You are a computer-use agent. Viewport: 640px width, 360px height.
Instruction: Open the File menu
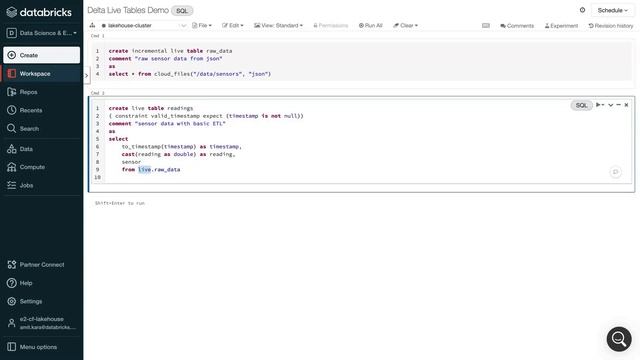click(202, 25)
